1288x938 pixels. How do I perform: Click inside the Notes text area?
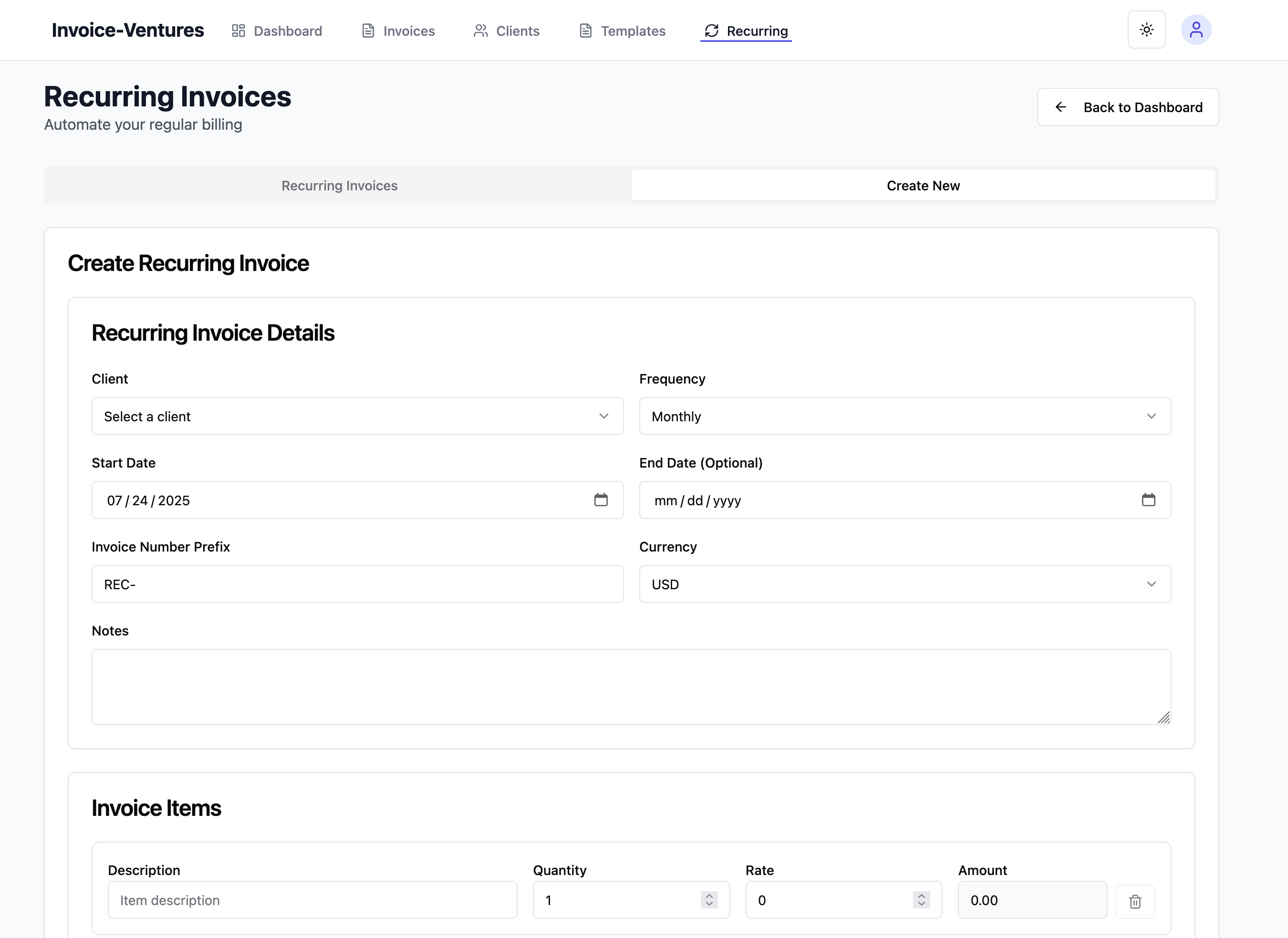pos(631,687)
